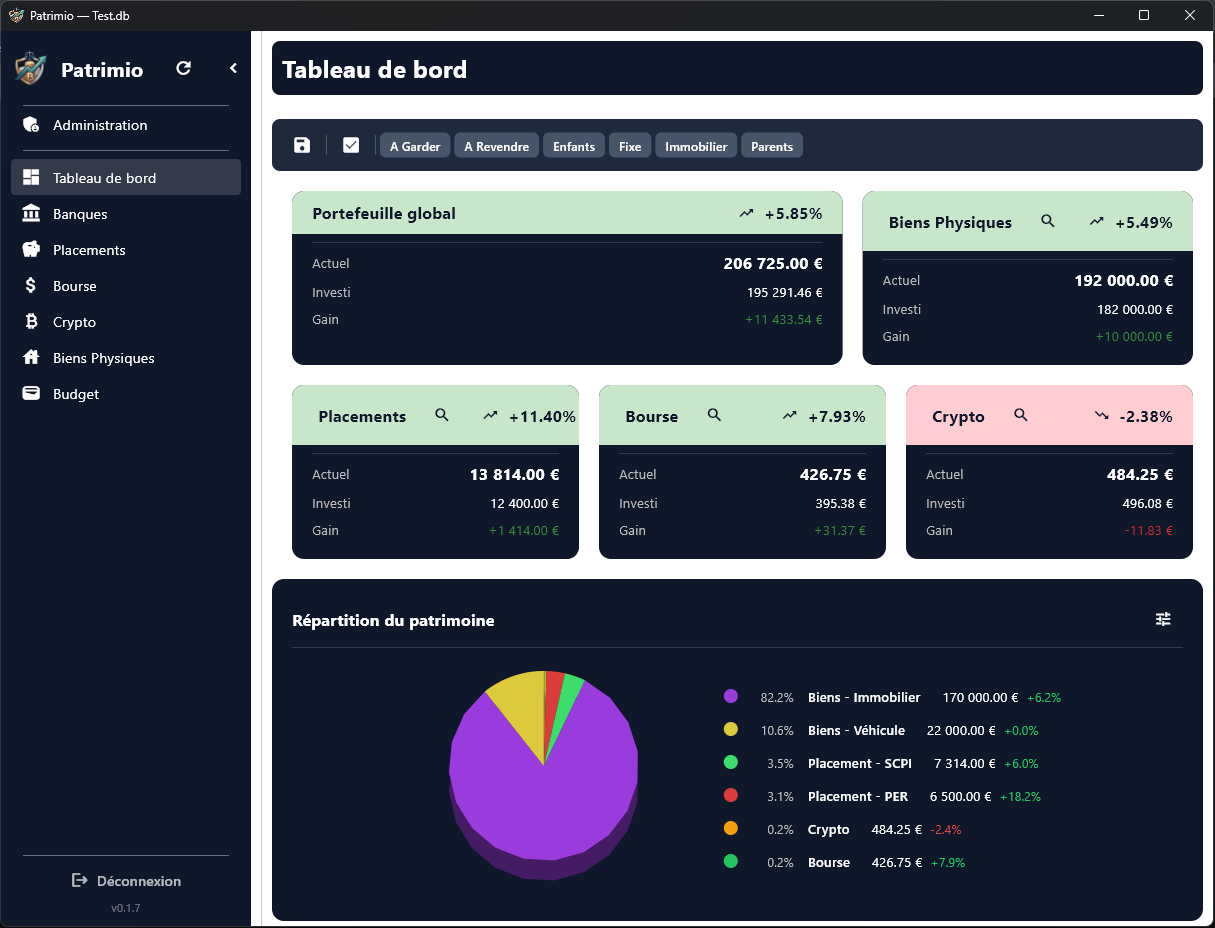
Task: Click the Tableau de bord grid icon
Action: click(31, 178)
